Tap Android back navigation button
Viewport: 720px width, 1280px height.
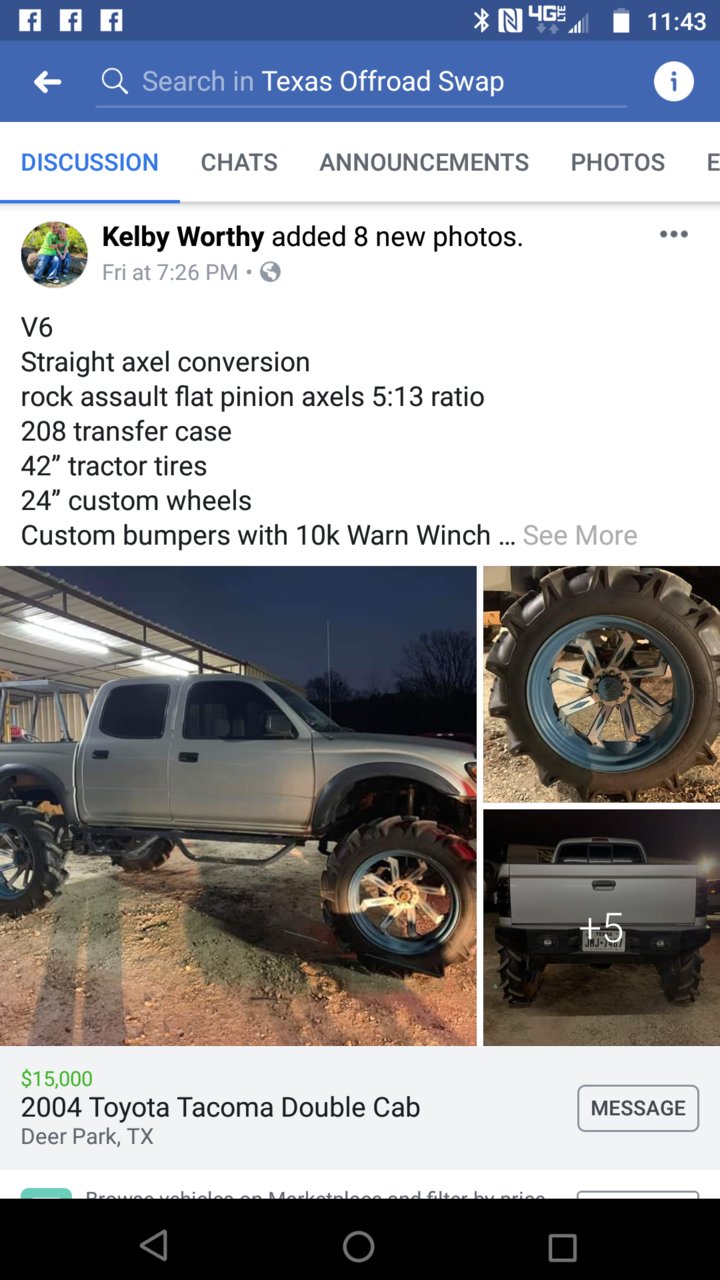click(154, 1245)
